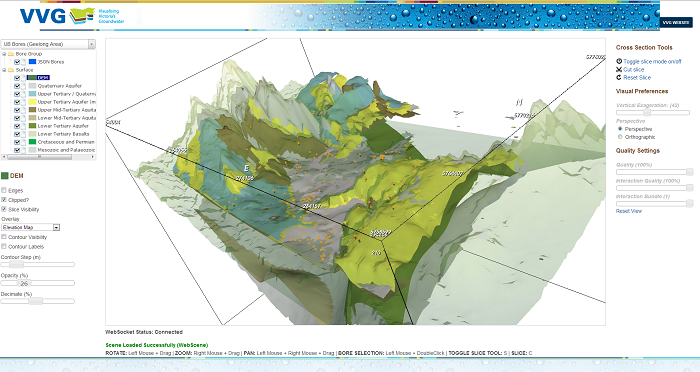This screenshot has height=372, width=700.
Task: Click the power icon for slice mode
Action: tap(619, 62)
